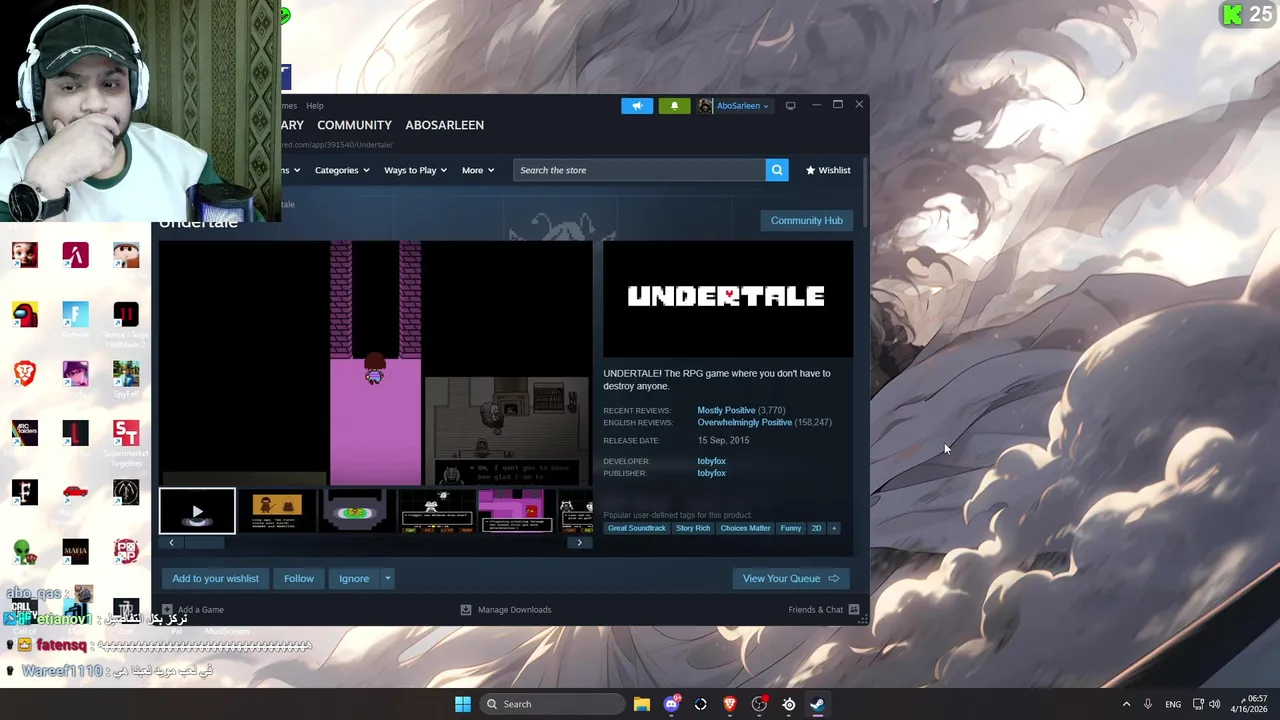Click Add to your wishlist
Viewport: 1280px width, 720px height.
(x=215, y=578)
